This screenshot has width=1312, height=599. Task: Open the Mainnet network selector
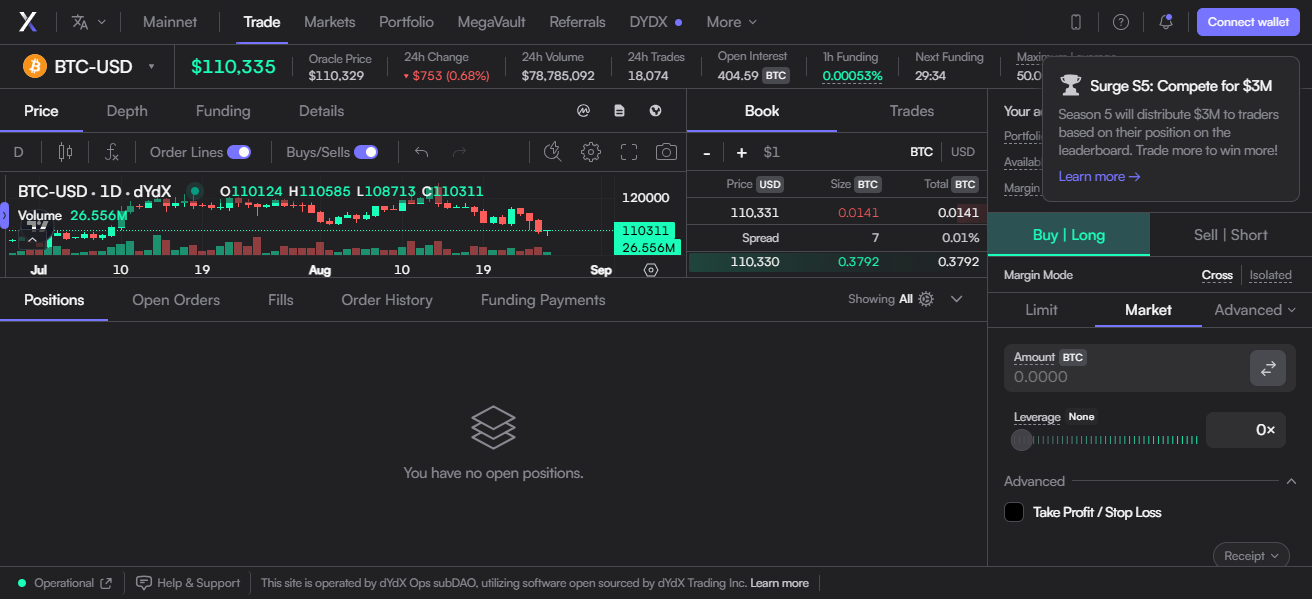(170, 22)
